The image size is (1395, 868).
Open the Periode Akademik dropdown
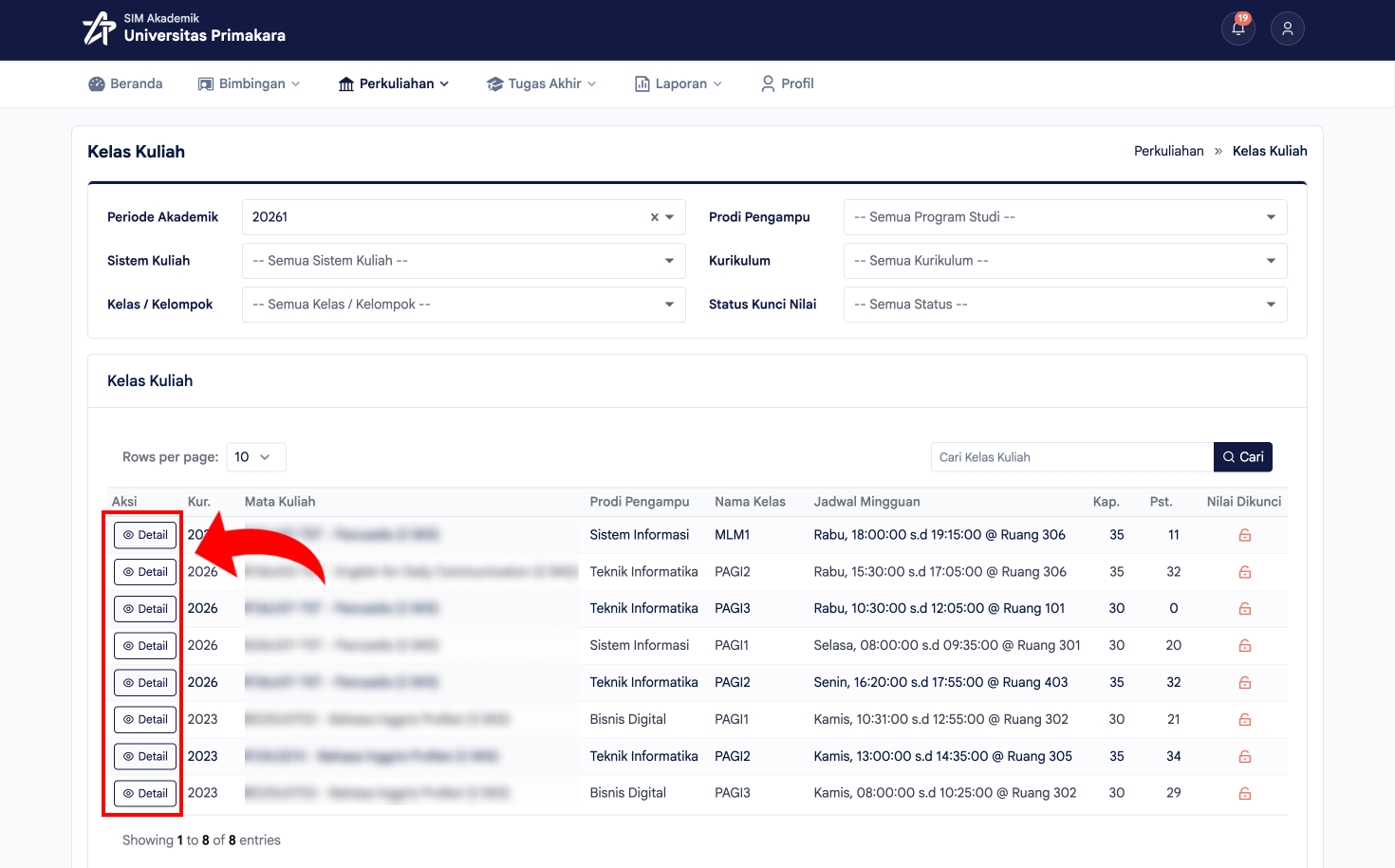click(x=464, y=217)
